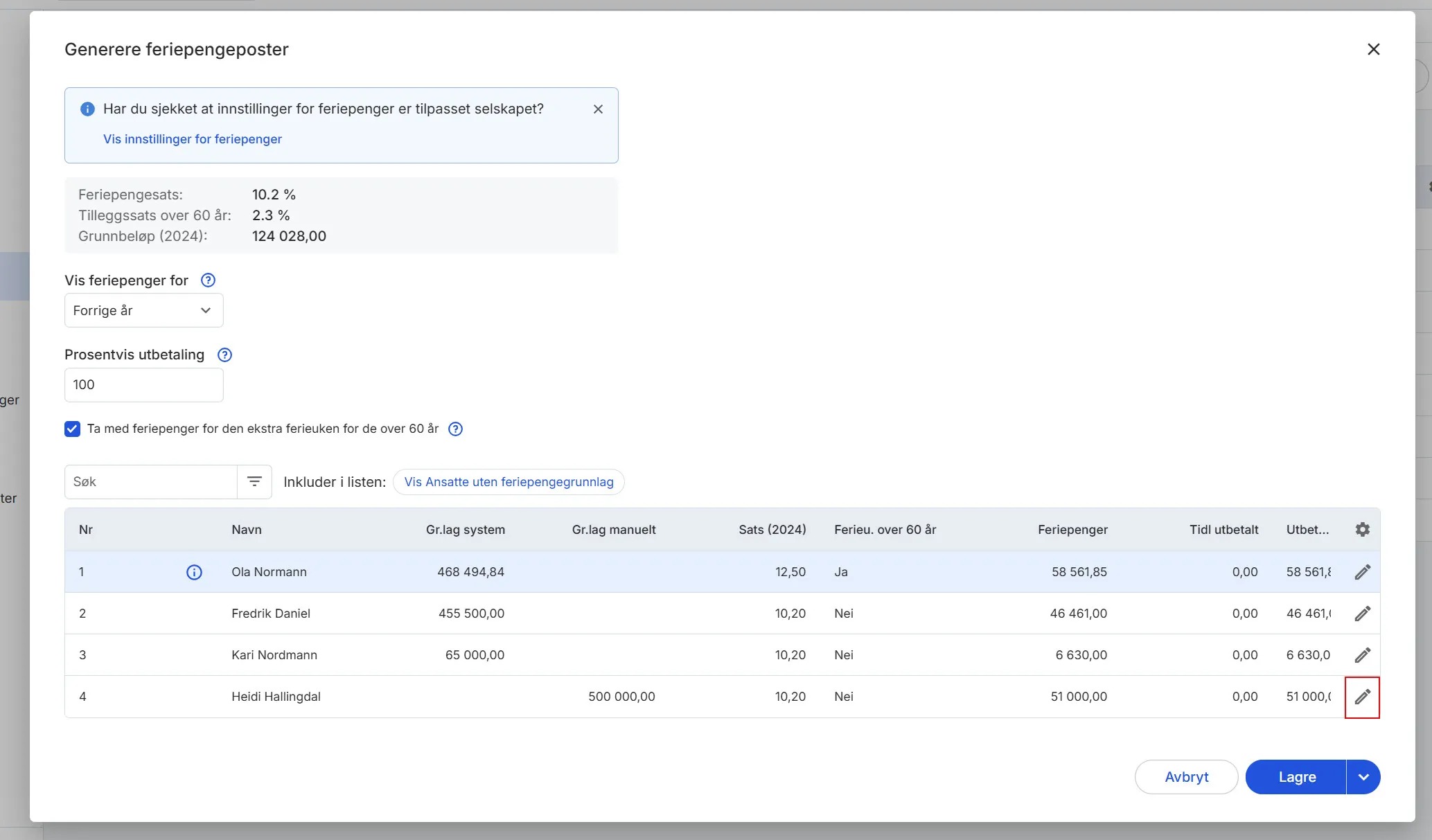This screenshot has width=1432, height=840.
Task: Sort by the Navn column header
Action: pos(247,530)
